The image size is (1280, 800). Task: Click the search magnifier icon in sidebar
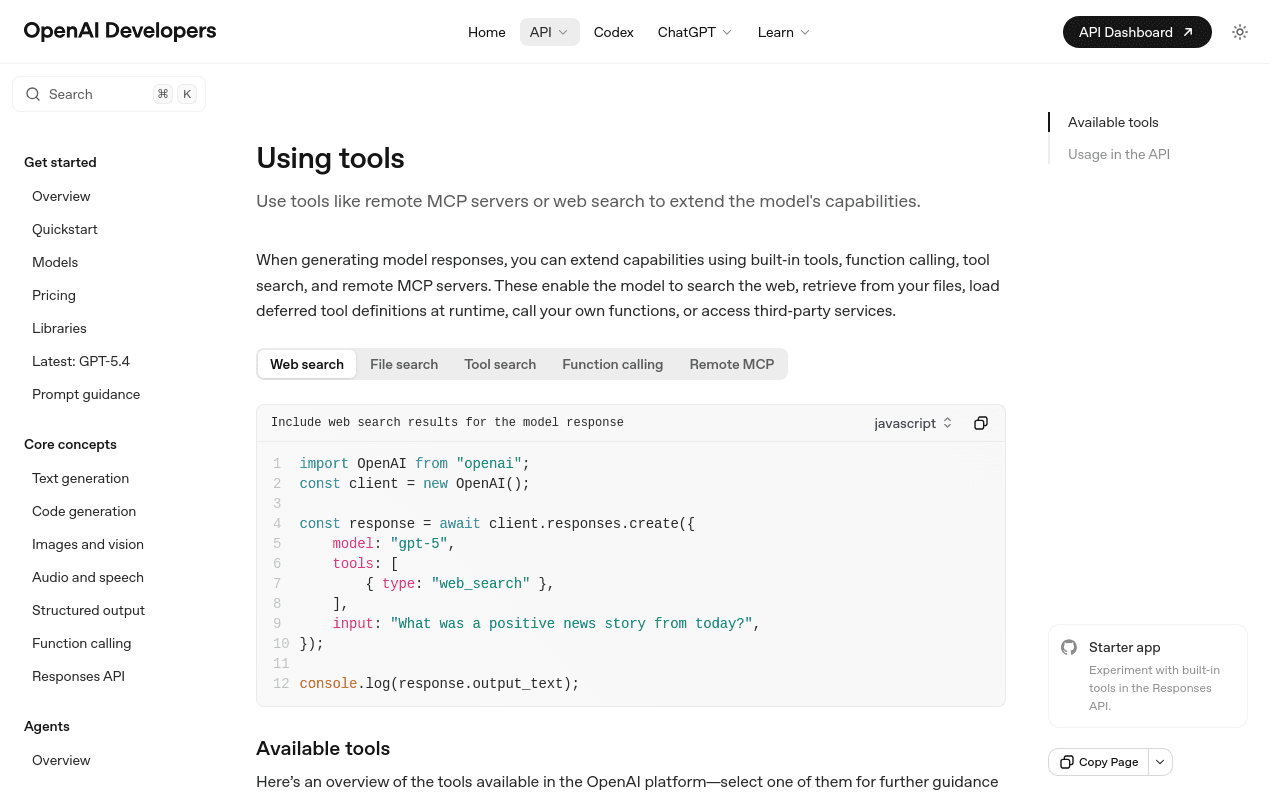point(33,94)
